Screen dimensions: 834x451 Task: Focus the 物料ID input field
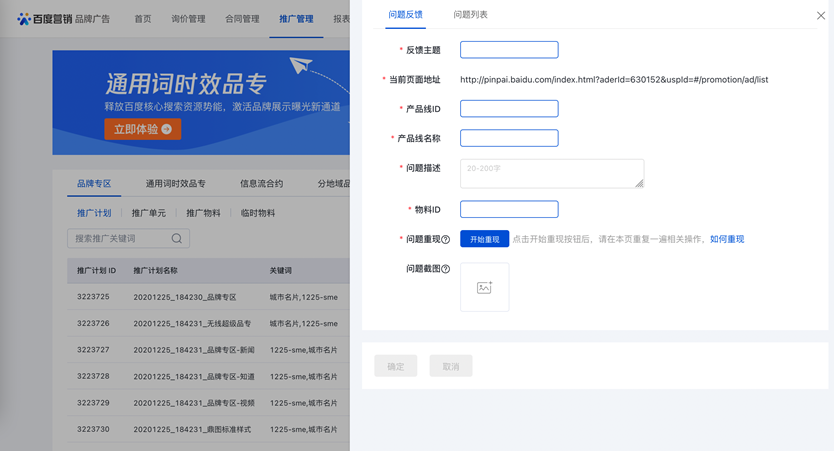coord(509,210)
